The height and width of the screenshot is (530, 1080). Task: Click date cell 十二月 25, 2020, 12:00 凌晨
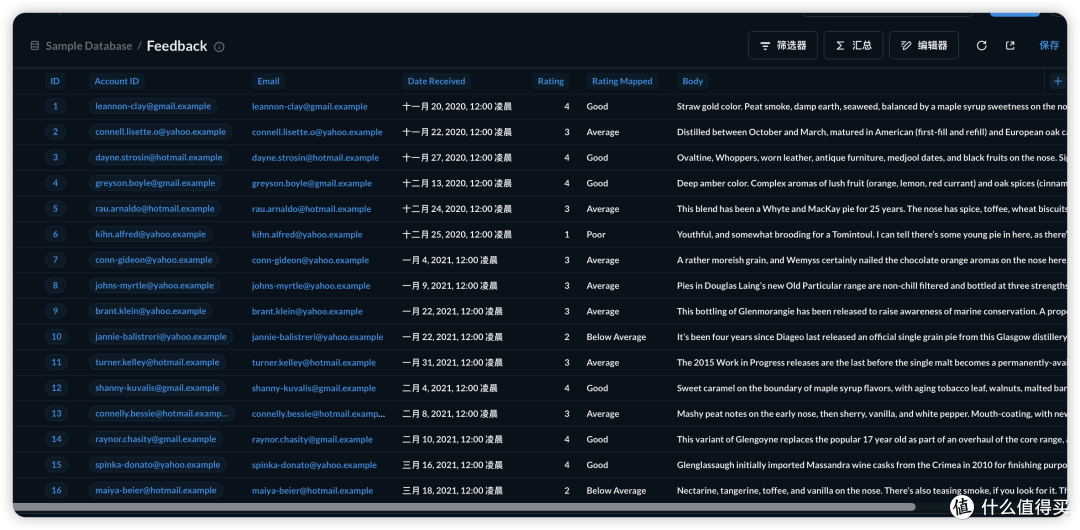[x=457, y=234]
